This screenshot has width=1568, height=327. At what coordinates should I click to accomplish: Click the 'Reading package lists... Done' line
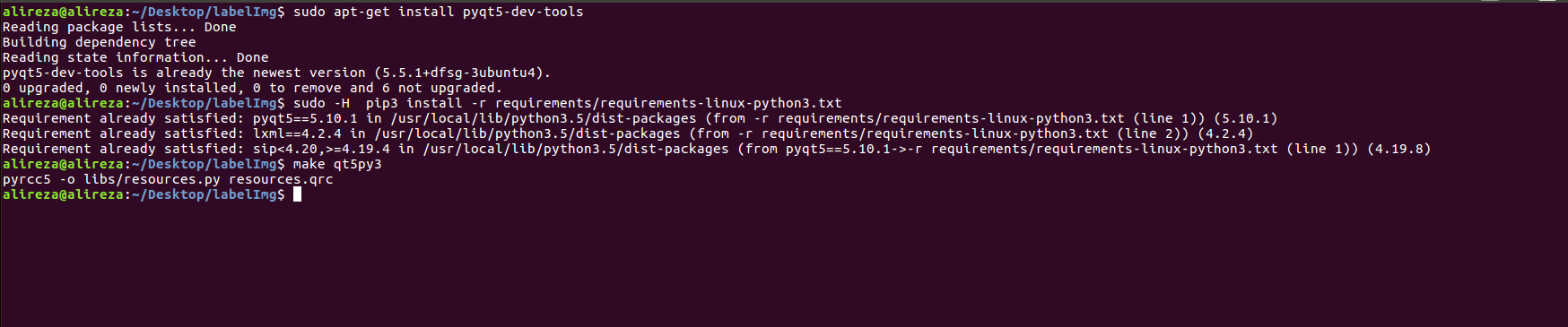(119, 27)
